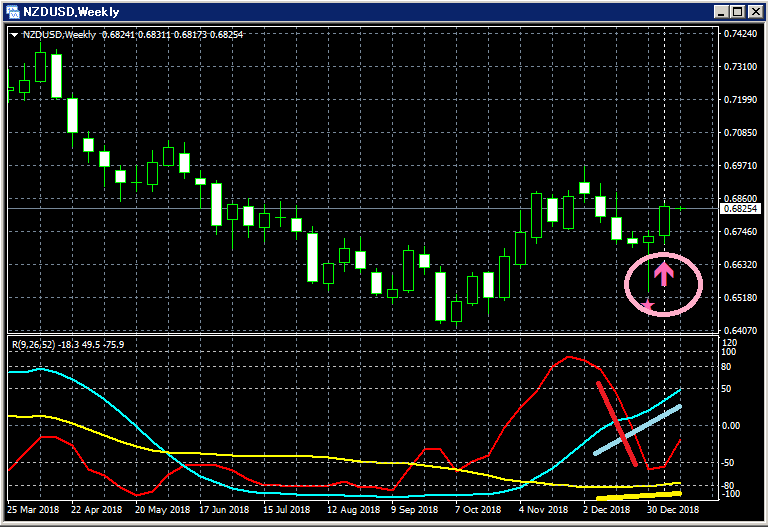Click date label 9 Sep 2018
Image resolution: width=768 pixels, height=527 pixels.
tap(414, 509)
